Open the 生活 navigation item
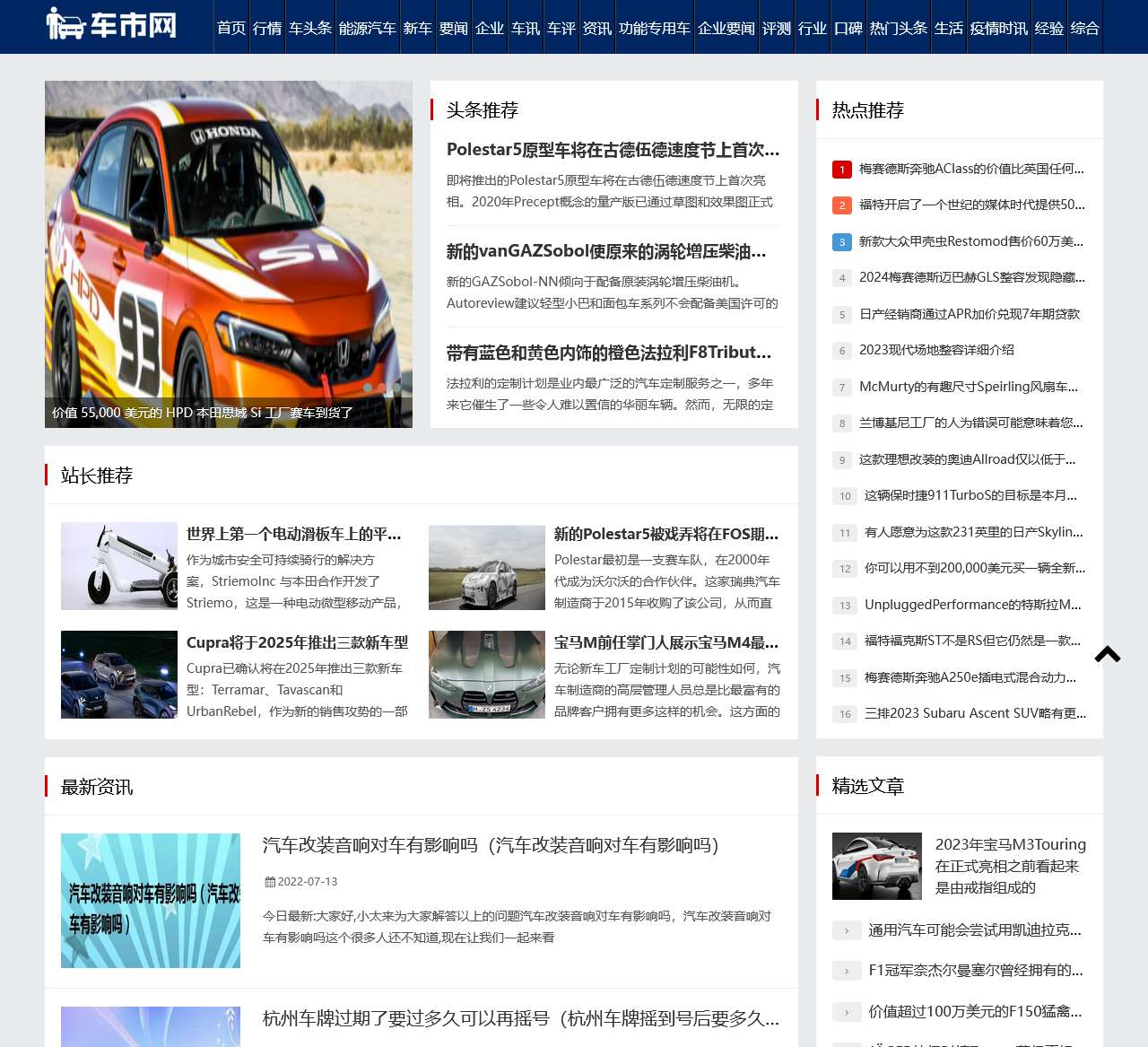 949,28
